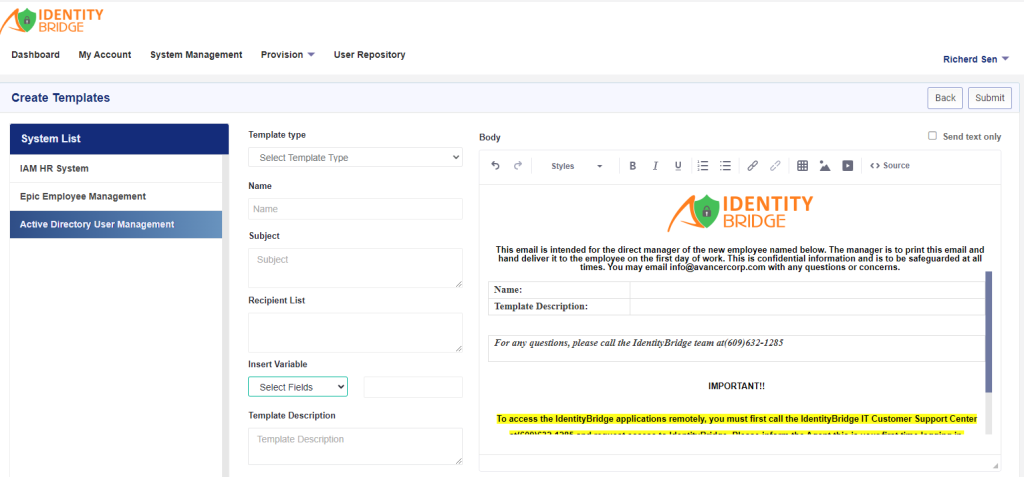Select IAM HR System in System List
1024x477 pixels.
(x=116, y=169)
